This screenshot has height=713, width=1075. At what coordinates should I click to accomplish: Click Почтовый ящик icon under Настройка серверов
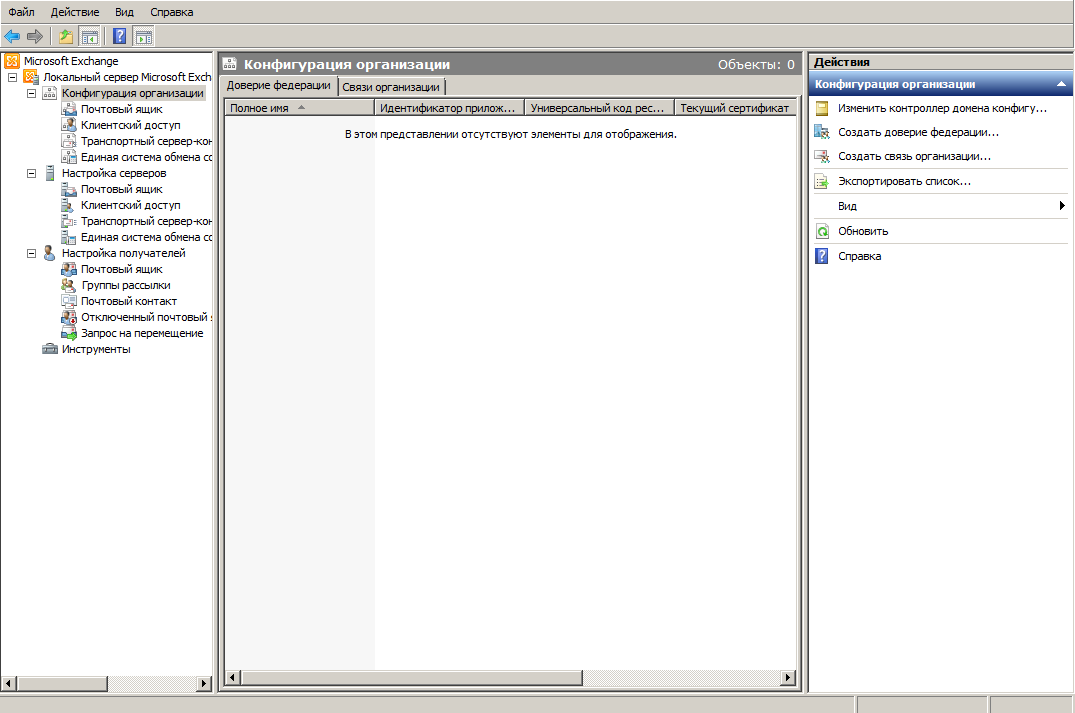[69, 189]
